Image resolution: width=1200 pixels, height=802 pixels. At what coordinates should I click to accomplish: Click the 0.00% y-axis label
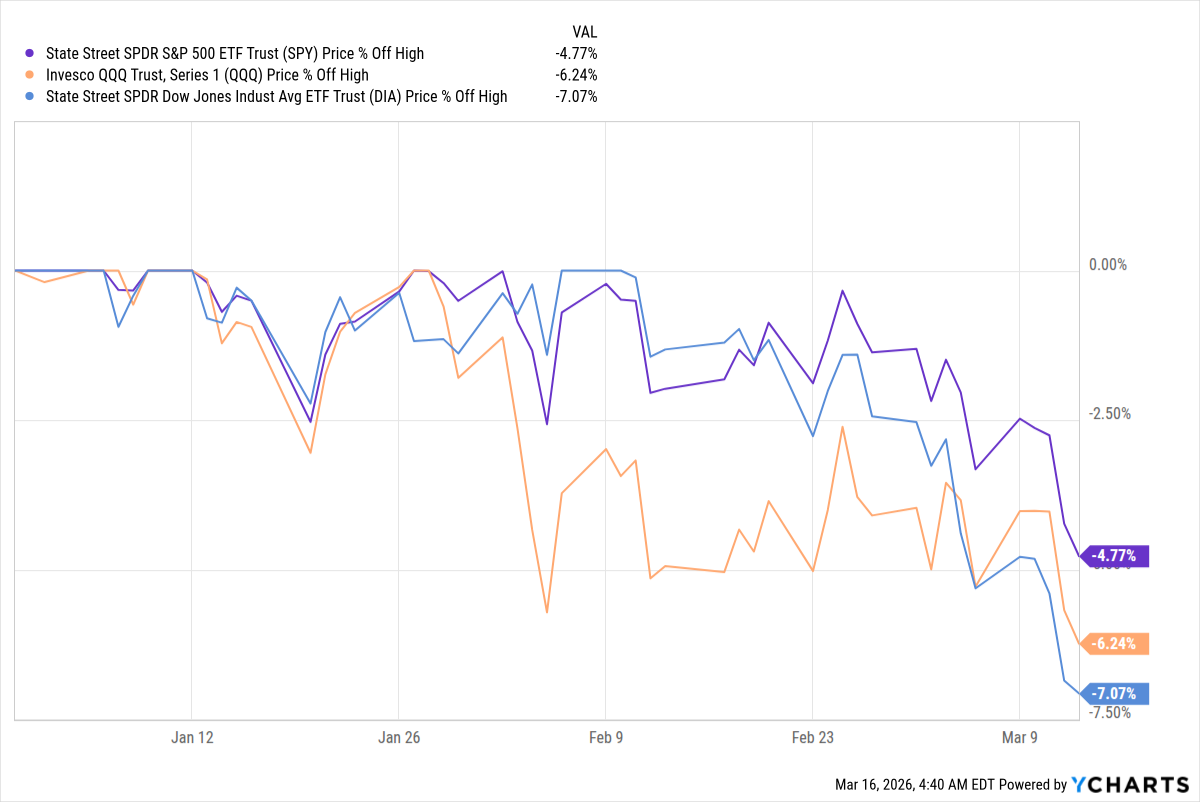click(x=1108, y=265)
